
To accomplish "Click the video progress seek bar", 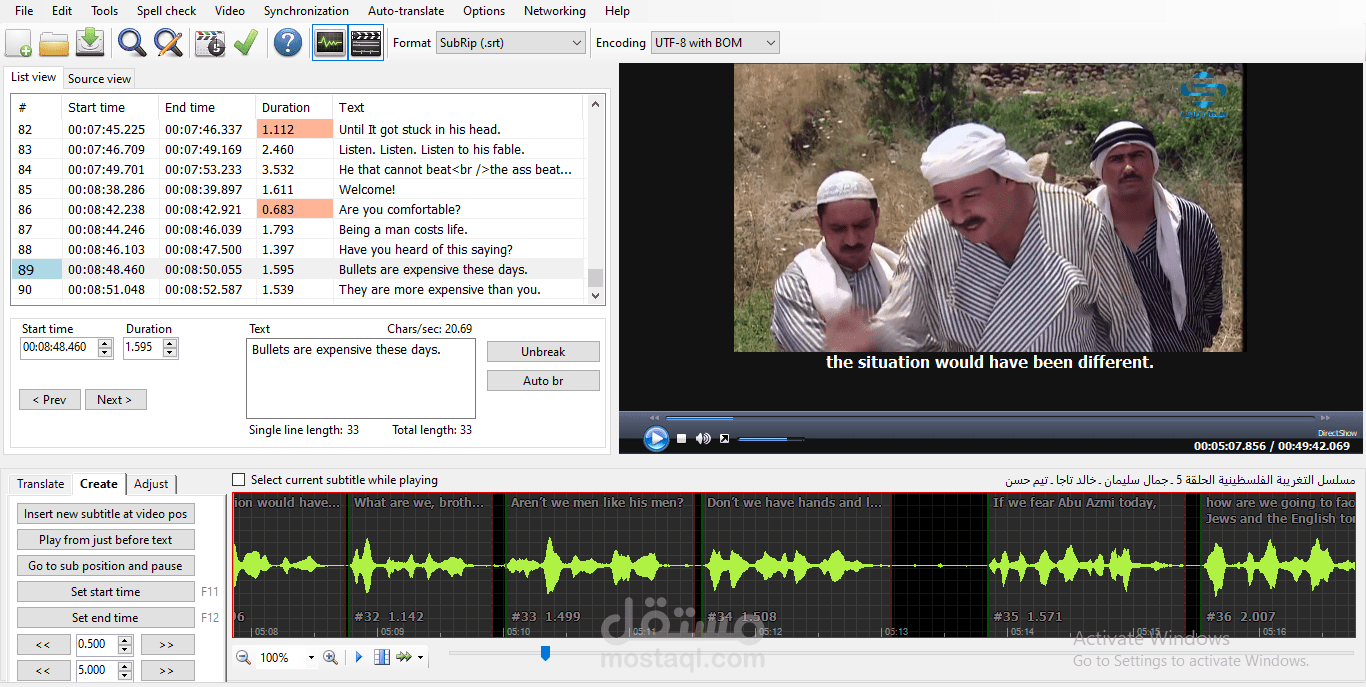I will coord(990,418).
